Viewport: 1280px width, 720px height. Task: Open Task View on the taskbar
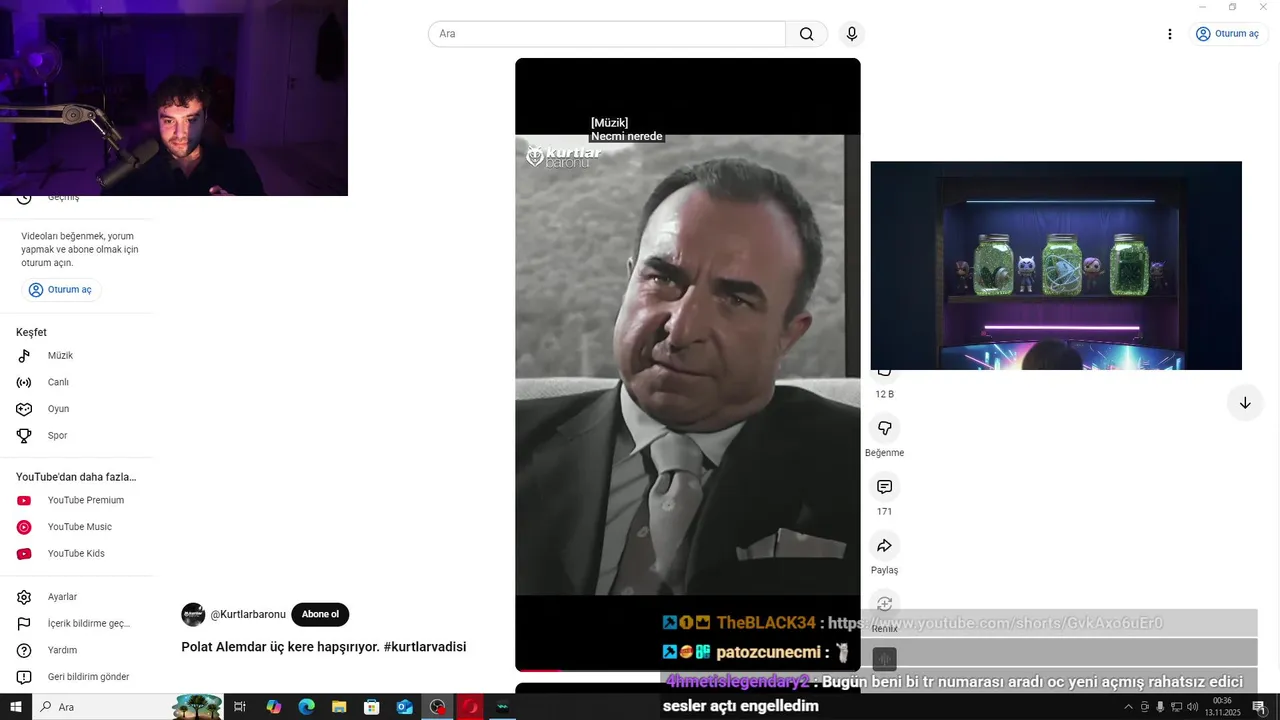[x=240, y=707]
